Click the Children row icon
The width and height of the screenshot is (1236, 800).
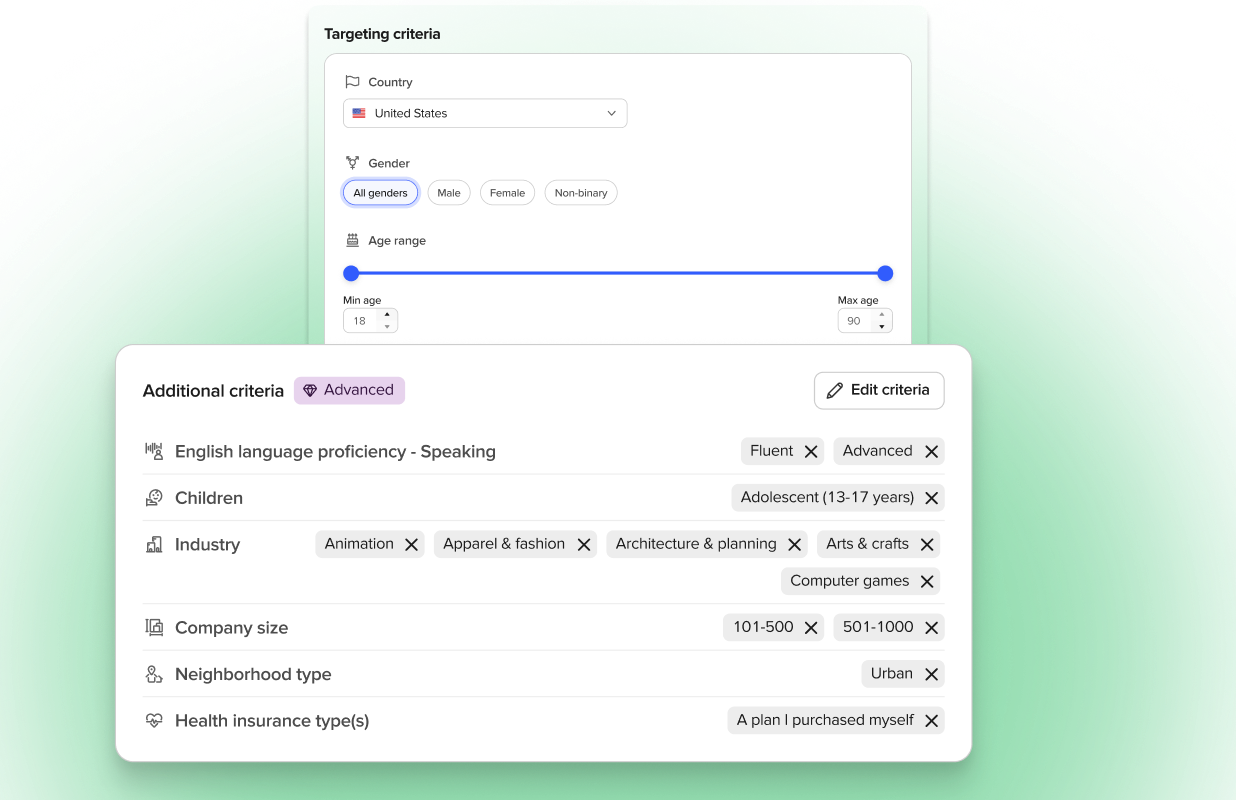click(x=154, y=498)
